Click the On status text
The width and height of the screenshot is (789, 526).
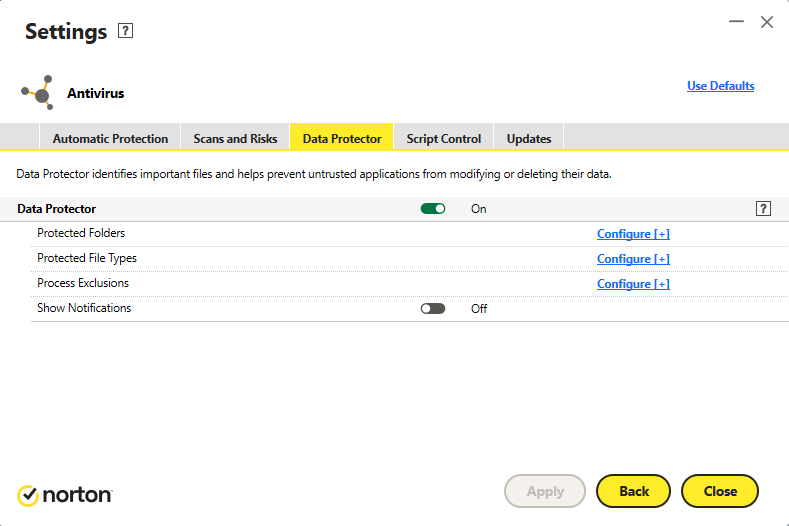pyautogui.click(x=479, y=209)
